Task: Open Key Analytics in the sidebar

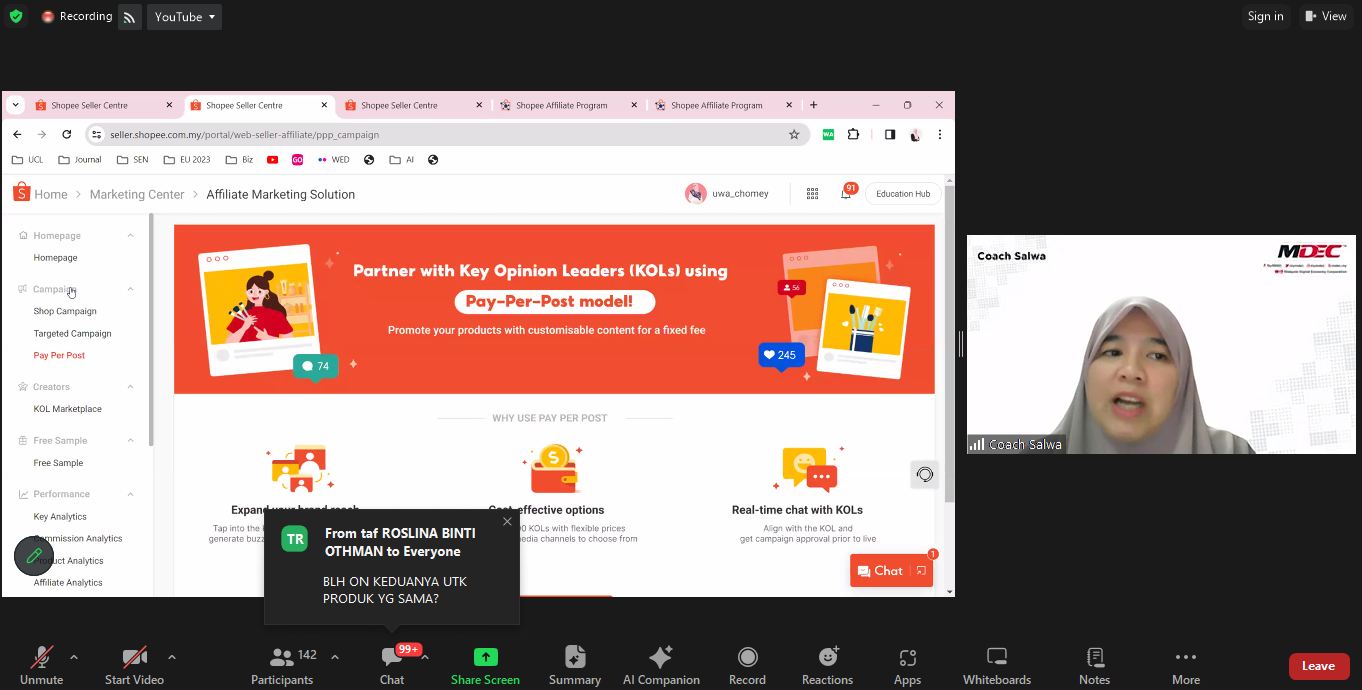Action: (x=60, y=517)
